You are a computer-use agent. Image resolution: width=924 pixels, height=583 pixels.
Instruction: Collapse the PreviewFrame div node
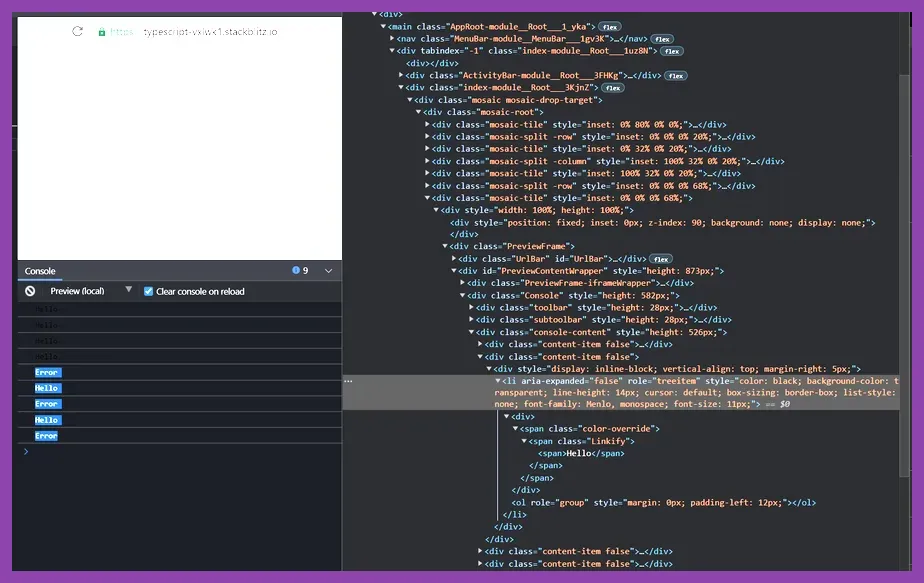tap(445, 246)
